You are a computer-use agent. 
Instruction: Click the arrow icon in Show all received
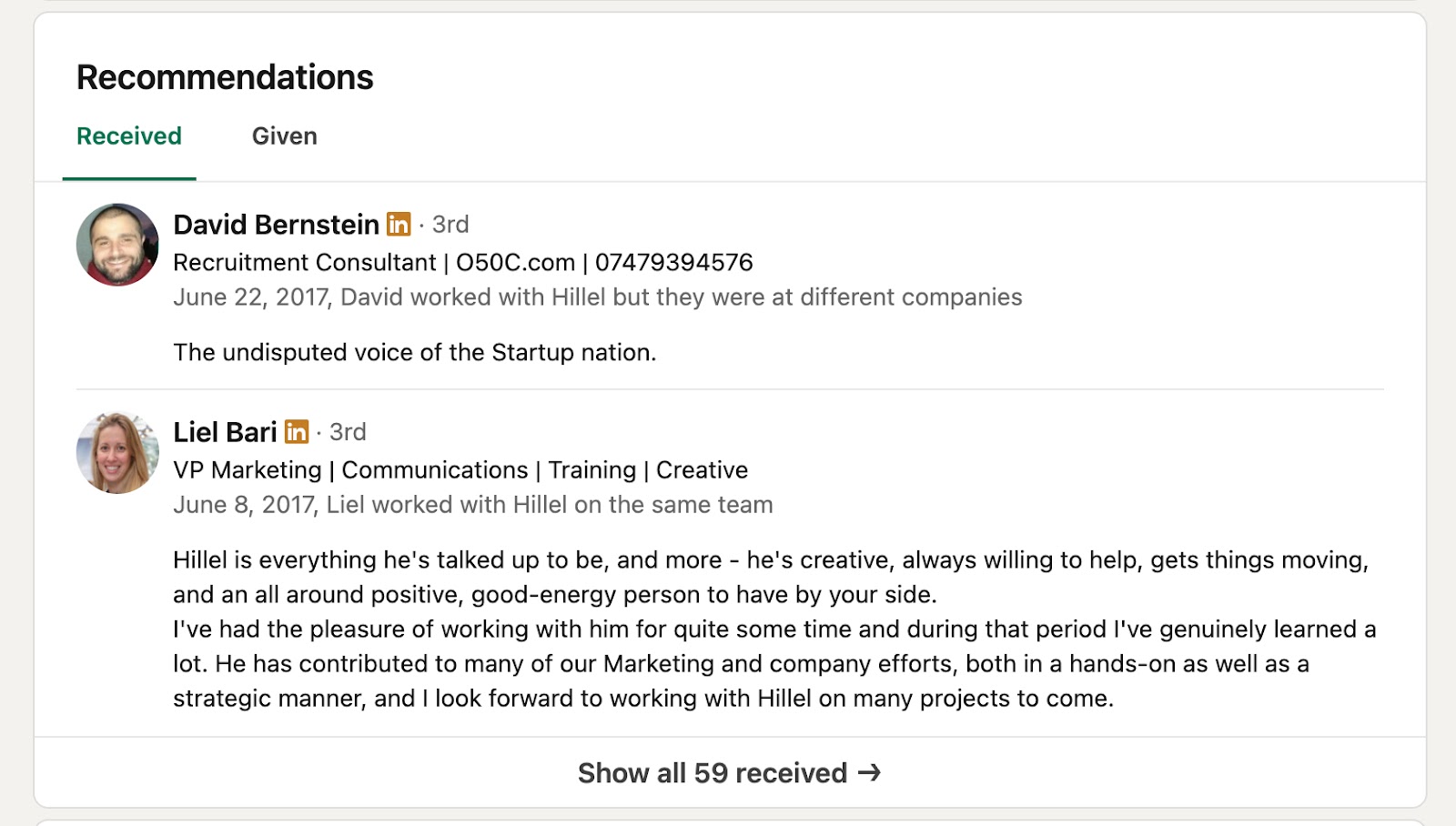[x=869, y=772]
